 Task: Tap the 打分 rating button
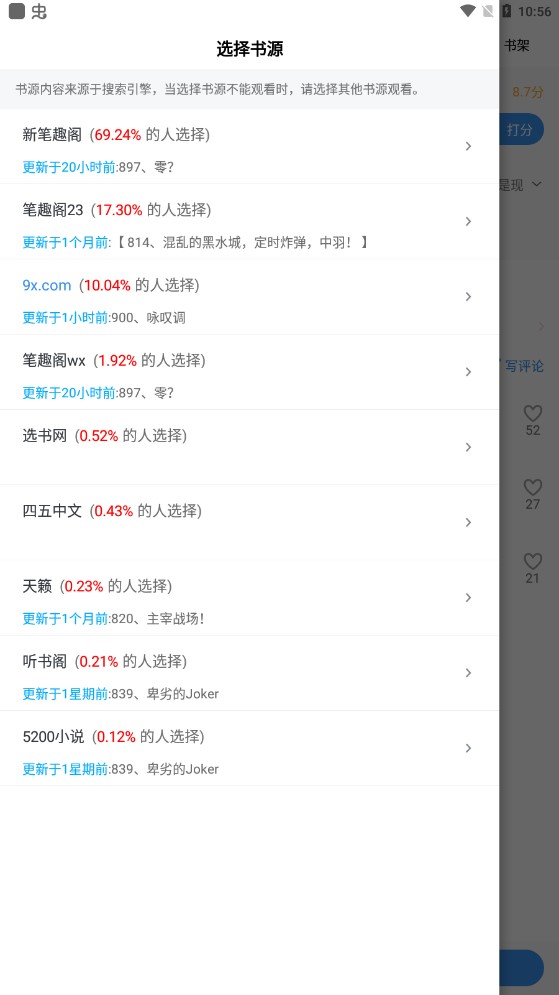(x=520, y=129)
